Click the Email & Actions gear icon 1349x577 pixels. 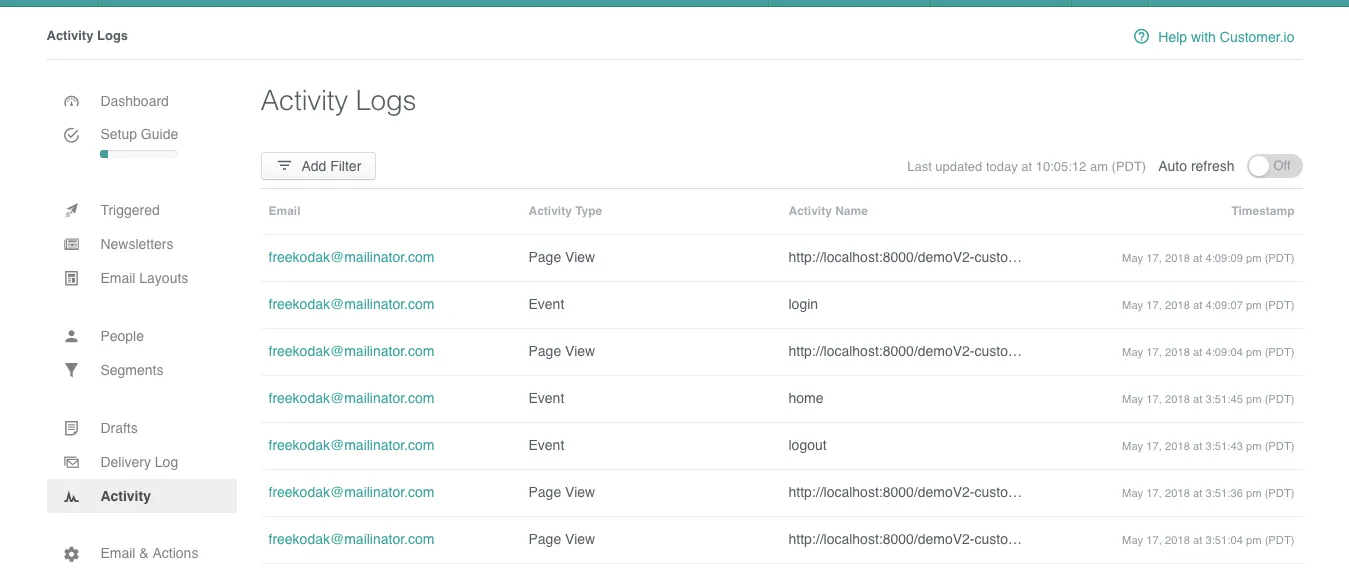71,554
